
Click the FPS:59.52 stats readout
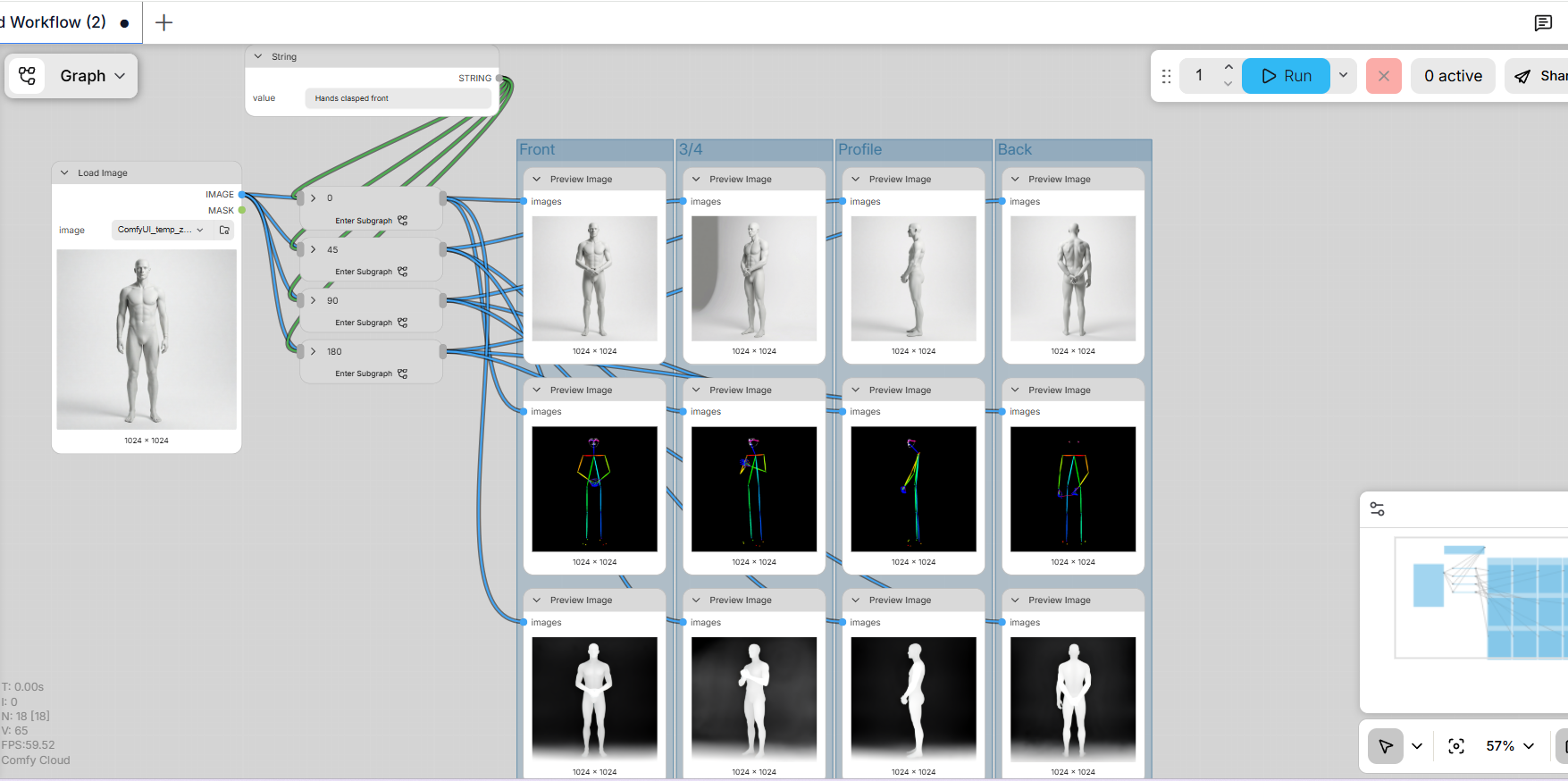29,744
